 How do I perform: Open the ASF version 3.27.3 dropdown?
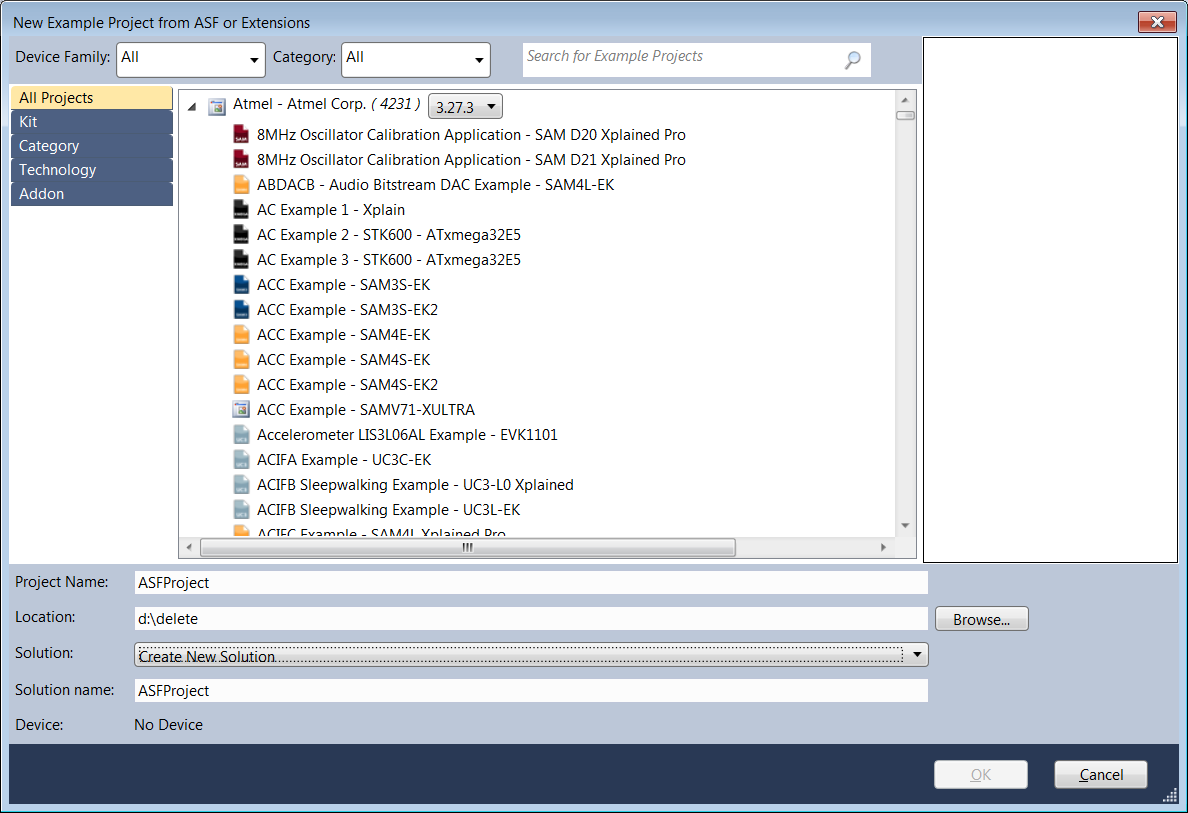coord(465,107)
